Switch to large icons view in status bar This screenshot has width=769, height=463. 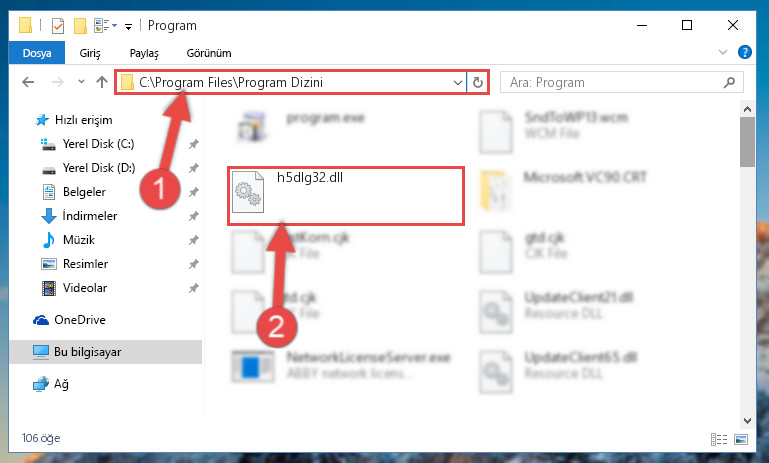click(741, 439)
